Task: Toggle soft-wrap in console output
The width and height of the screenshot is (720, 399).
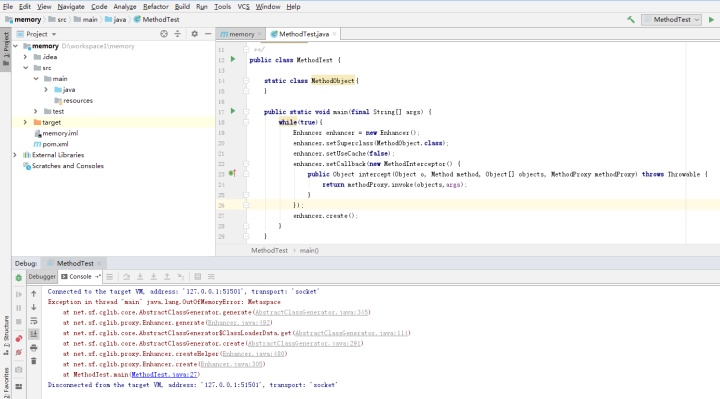Action: [34, 320]
